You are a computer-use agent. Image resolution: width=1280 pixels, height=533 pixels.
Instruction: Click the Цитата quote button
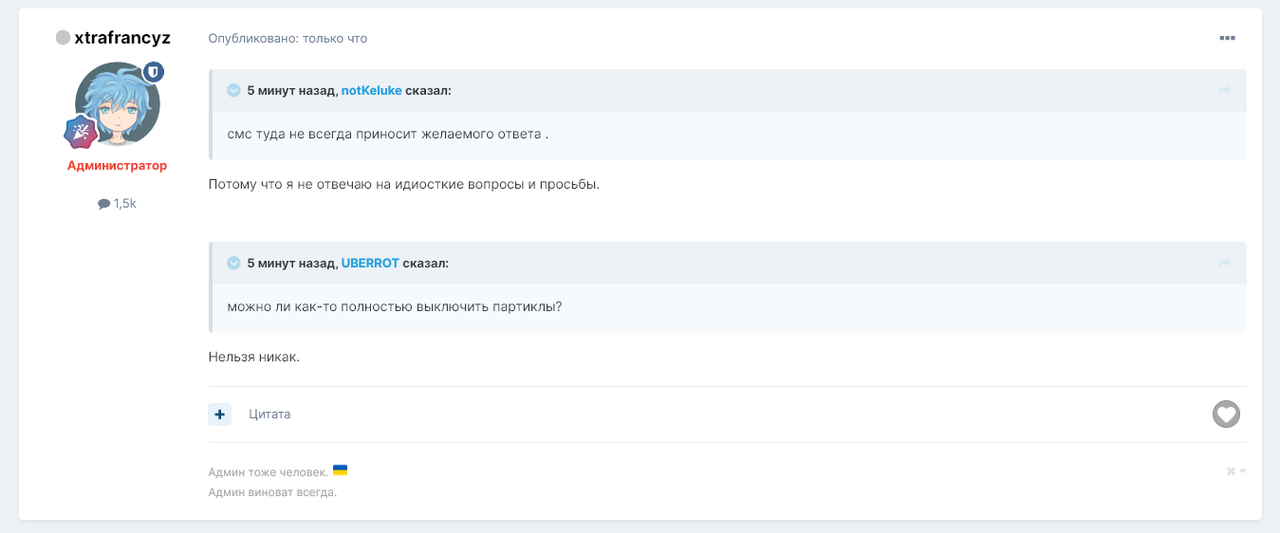click(270, 414)
